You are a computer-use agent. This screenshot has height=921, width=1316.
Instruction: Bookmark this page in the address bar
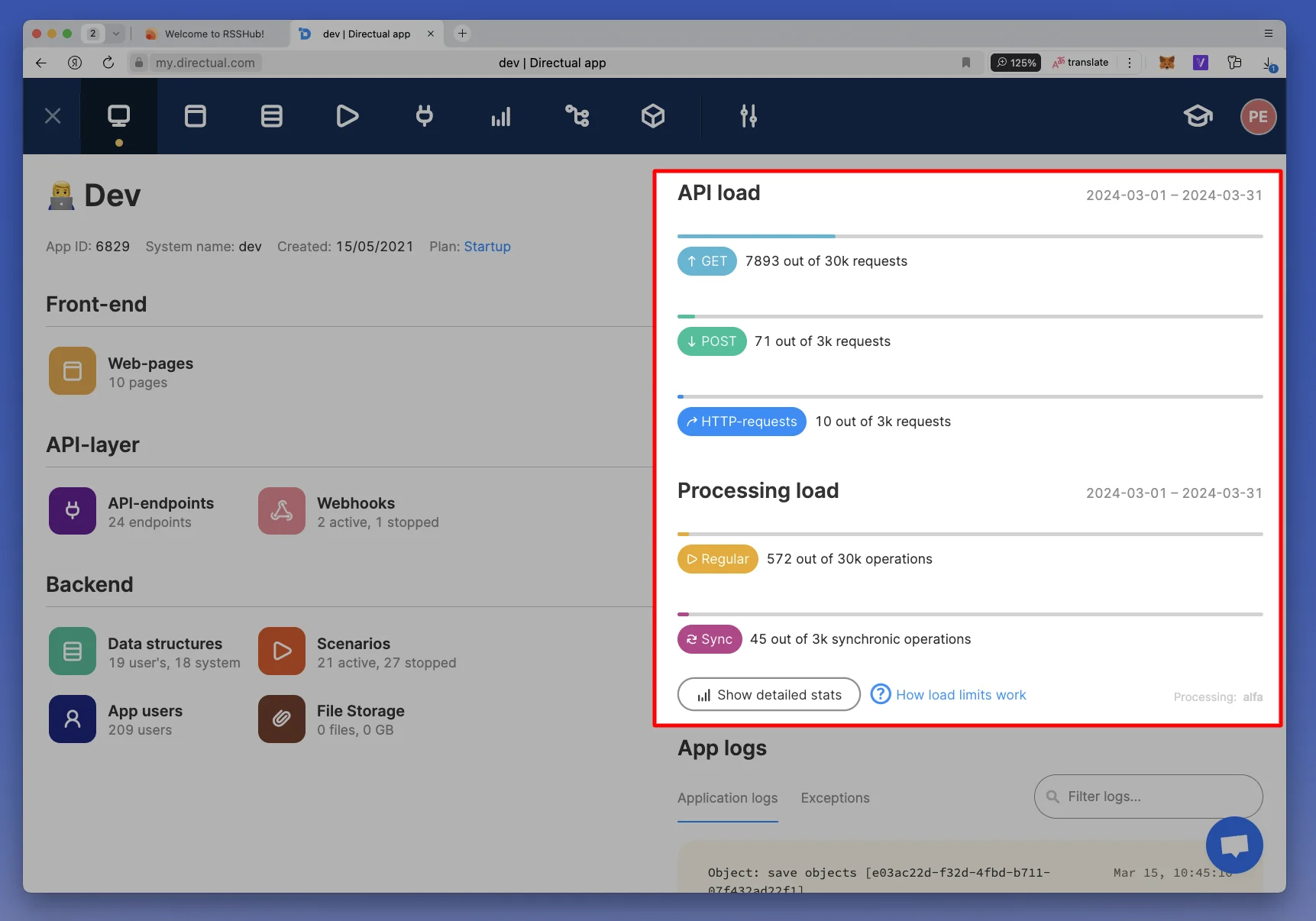966,63
